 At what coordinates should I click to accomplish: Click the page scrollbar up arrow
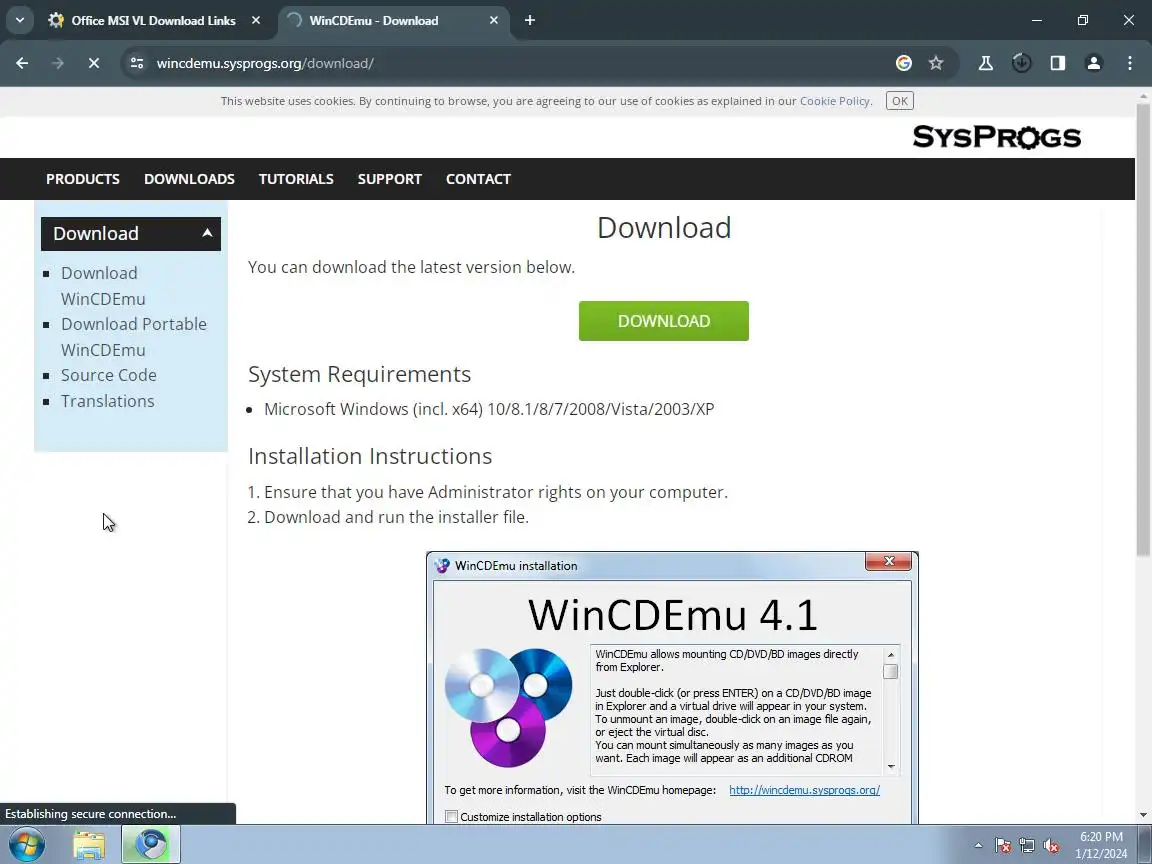[1143, 96]
